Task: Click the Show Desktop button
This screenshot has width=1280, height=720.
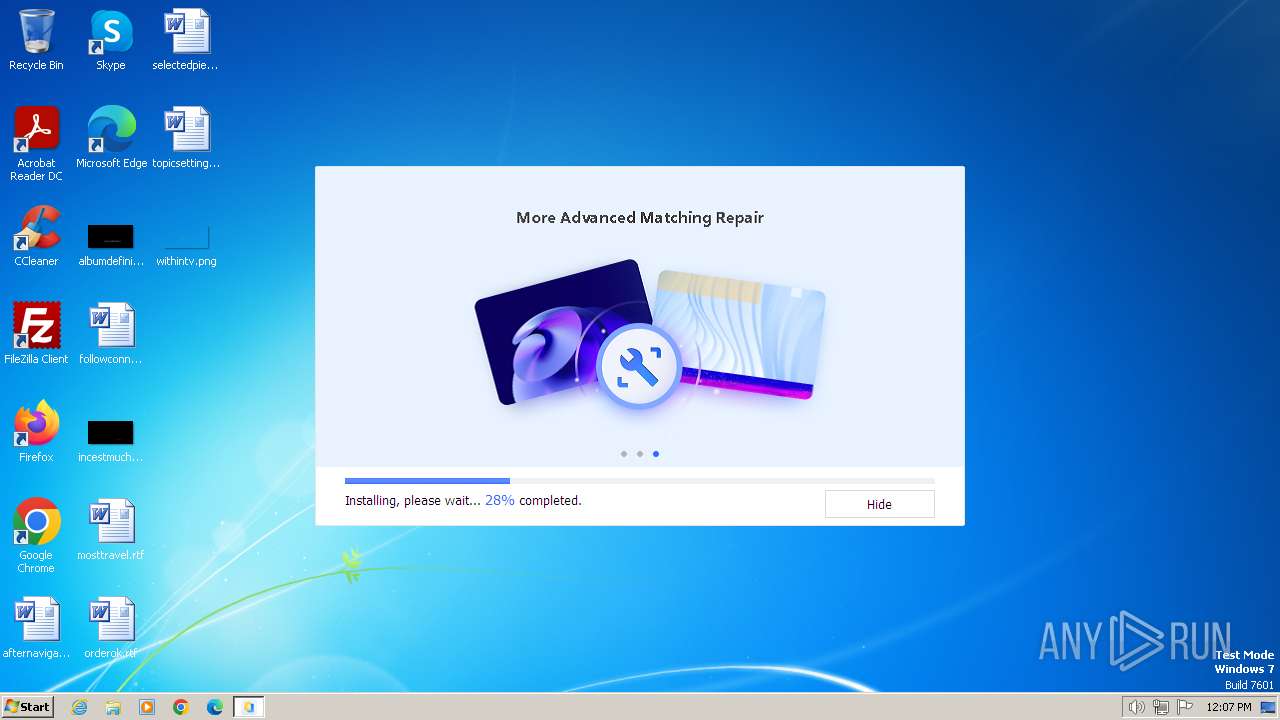Action: click(x=1269, y=707)
